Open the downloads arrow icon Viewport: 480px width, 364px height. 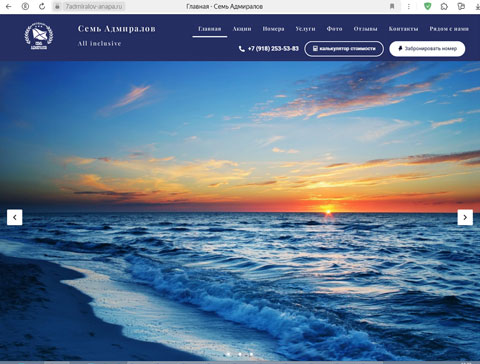(477, 6)
